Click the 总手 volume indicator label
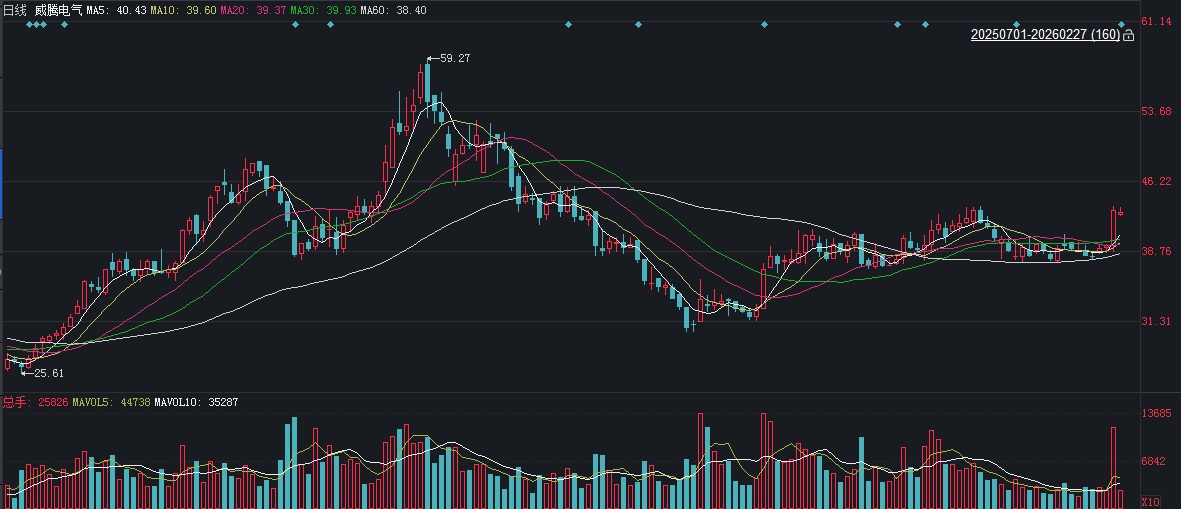 click(15, 402)
